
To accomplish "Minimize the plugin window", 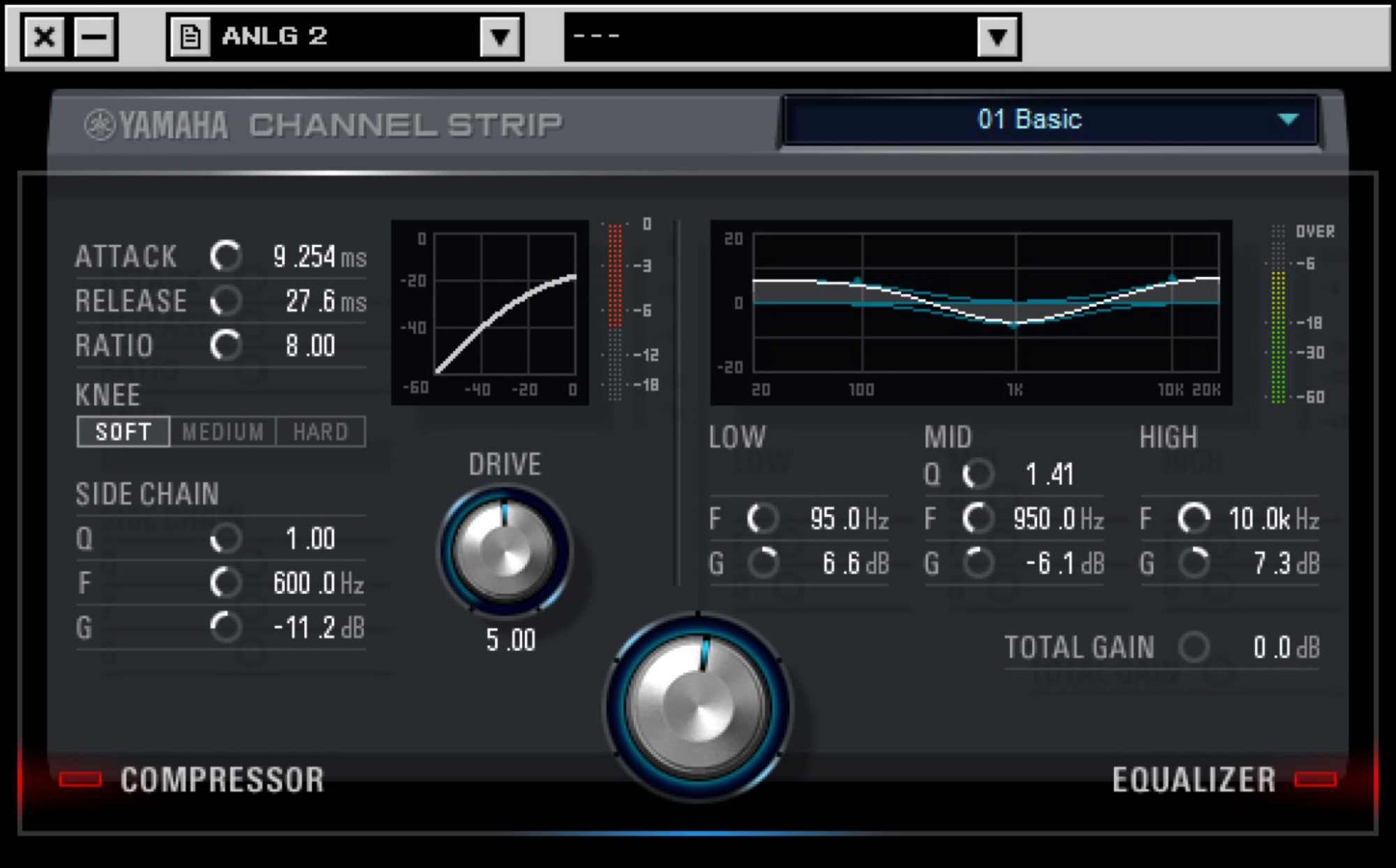I will (94, 36).
